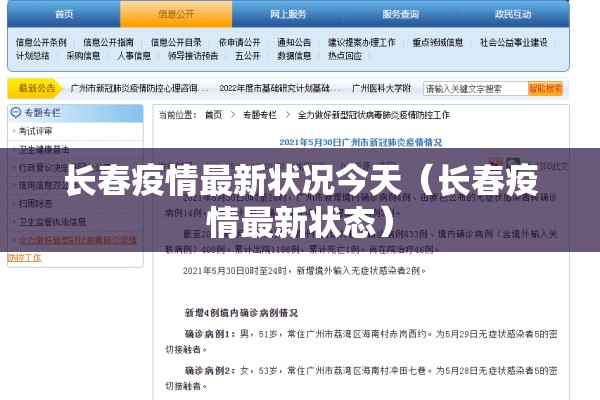Click the article title 2021年5月30日广州市新冠肺炎疫情情况
This screenshot has width=600, height=400.
click(x=360, y=142)
